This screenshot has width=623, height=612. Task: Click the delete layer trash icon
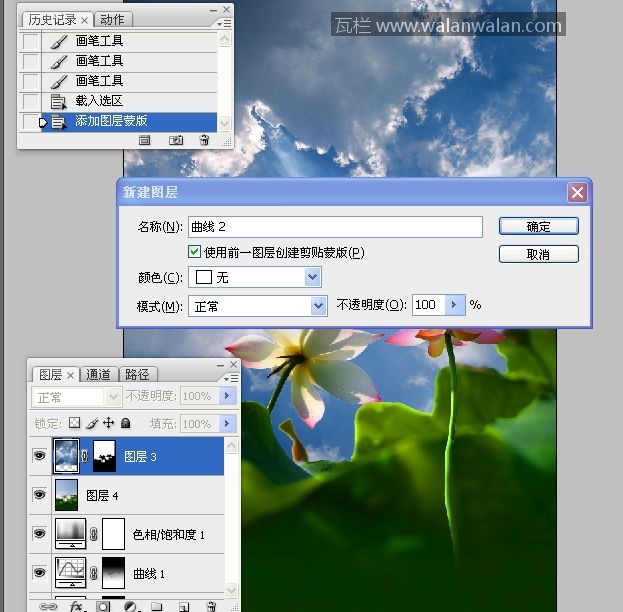210,606
